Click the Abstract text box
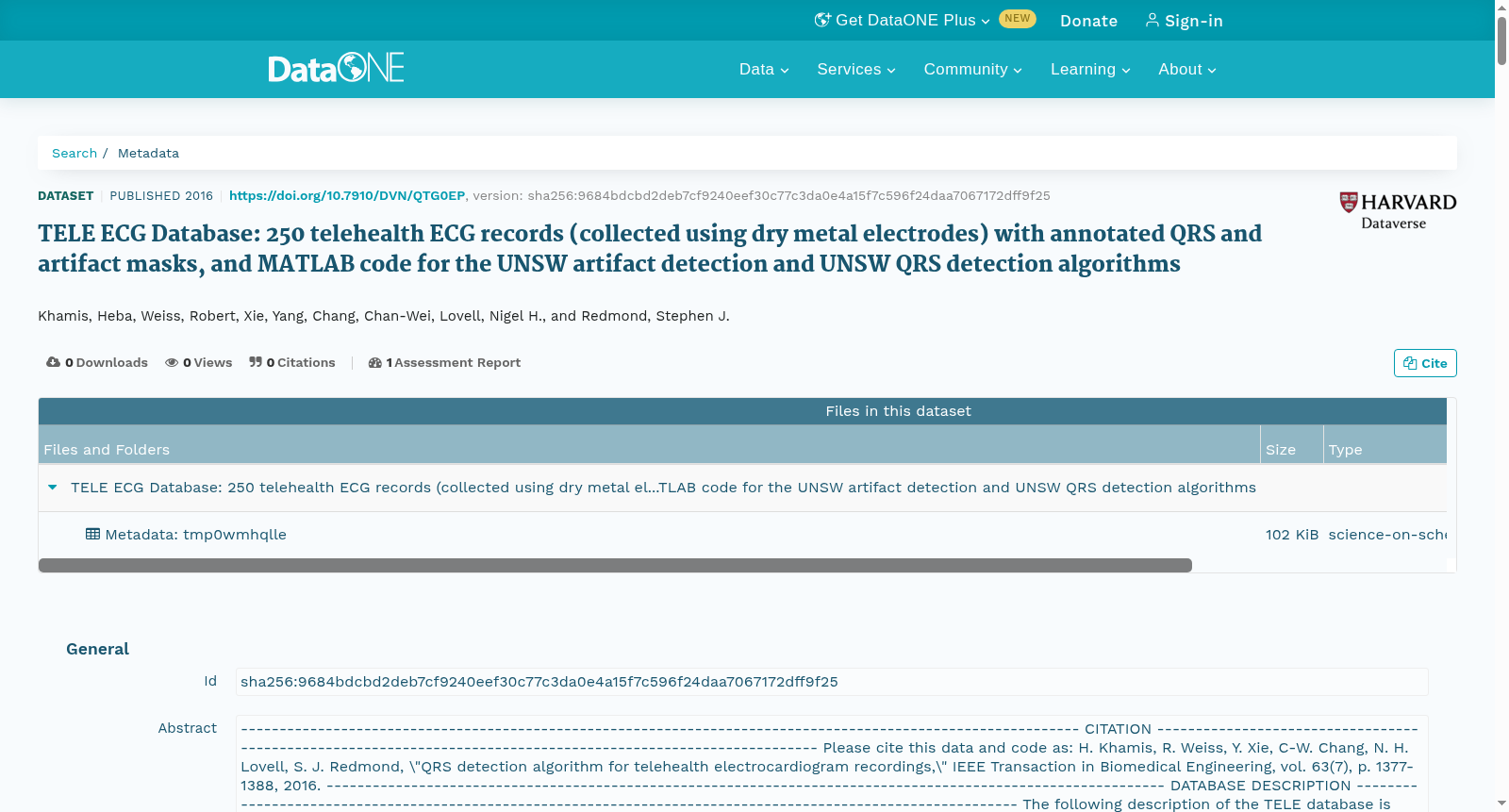 [x=832, y=764]
